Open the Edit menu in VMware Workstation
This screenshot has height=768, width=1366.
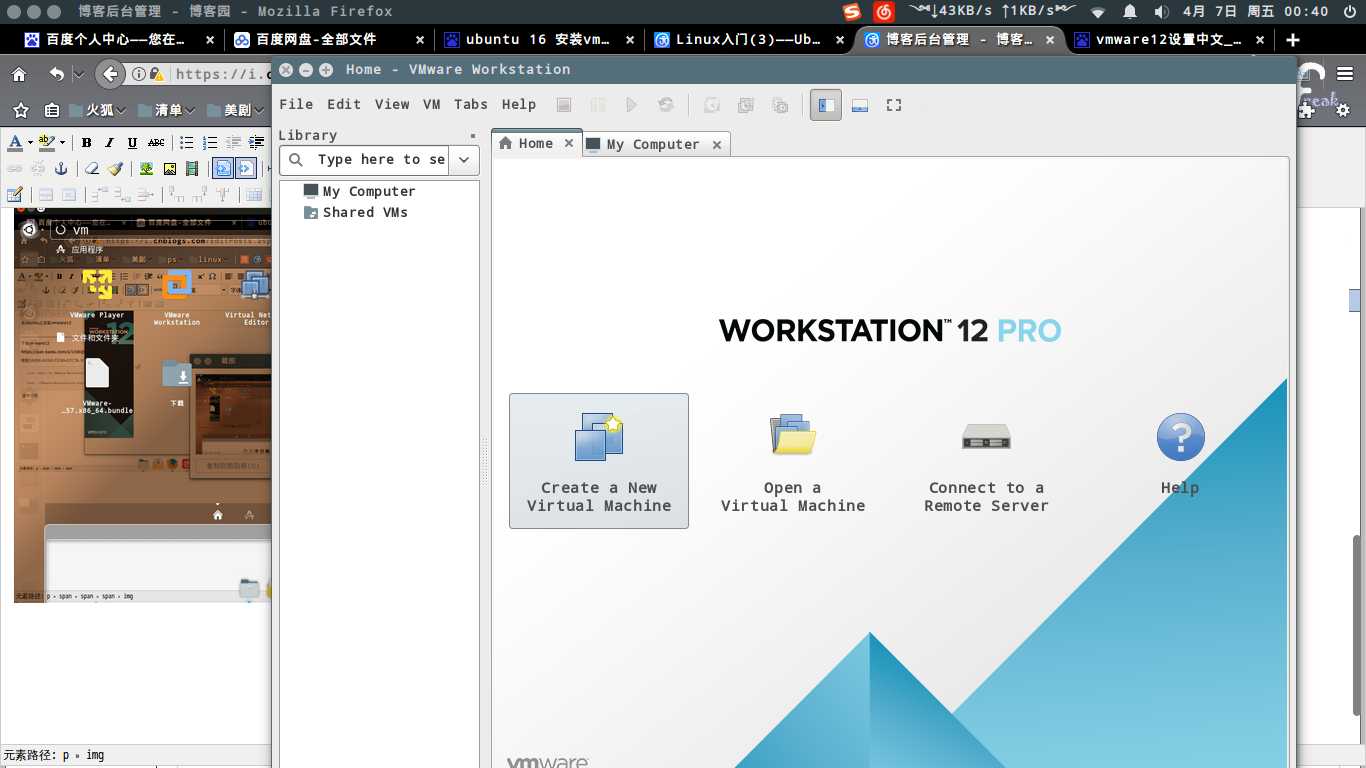tap(343, 104)
